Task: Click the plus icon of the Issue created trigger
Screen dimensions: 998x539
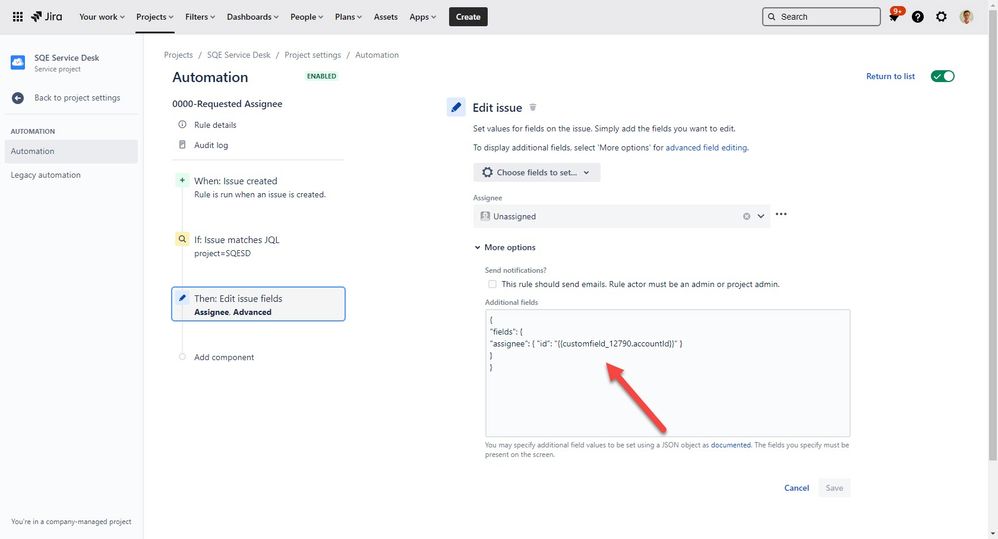Action: (182, 181)
